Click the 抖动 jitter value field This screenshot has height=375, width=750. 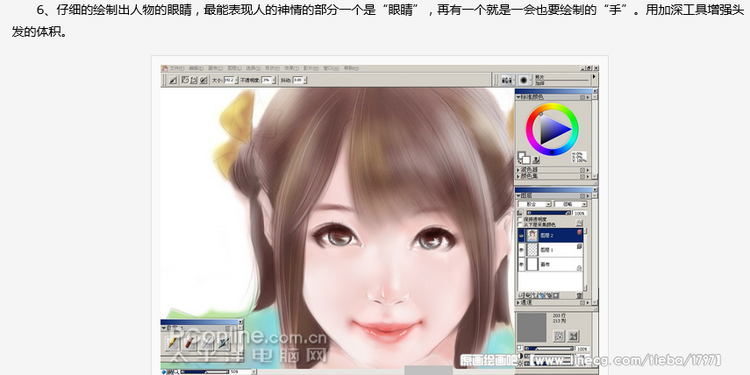click(298, 80)
